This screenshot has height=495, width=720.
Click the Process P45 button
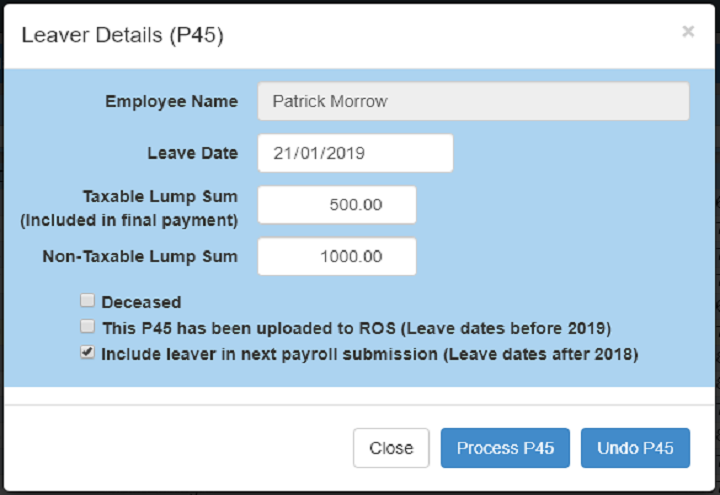pyautogui.click(x=505, y=448)
